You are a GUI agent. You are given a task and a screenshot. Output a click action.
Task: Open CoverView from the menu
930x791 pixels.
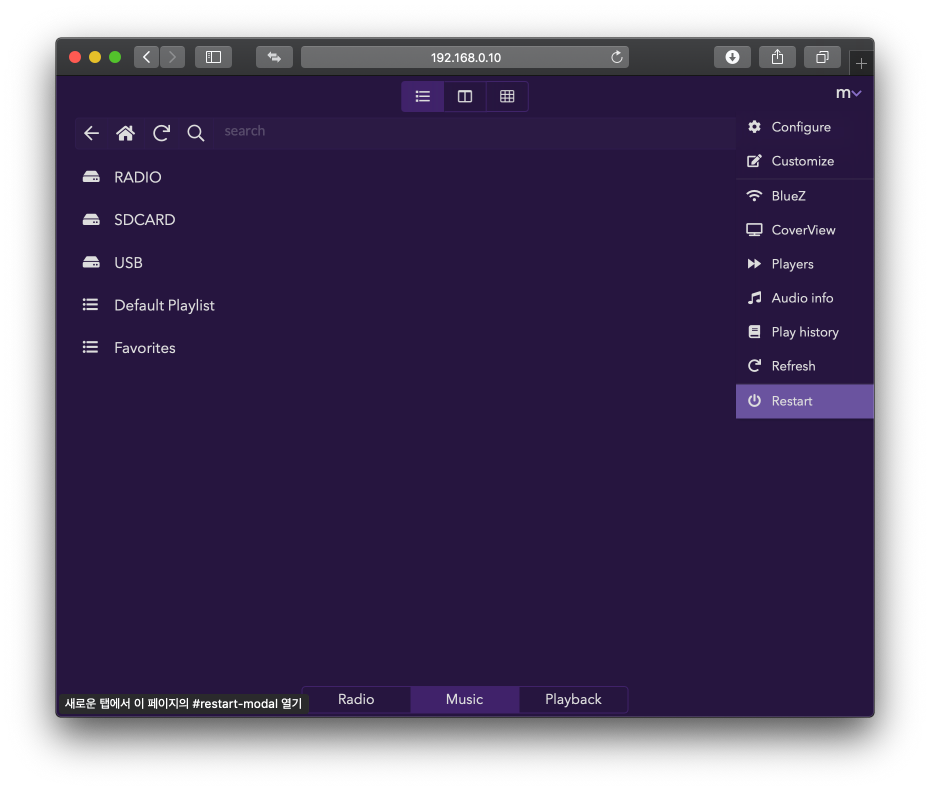click(805, 230)
